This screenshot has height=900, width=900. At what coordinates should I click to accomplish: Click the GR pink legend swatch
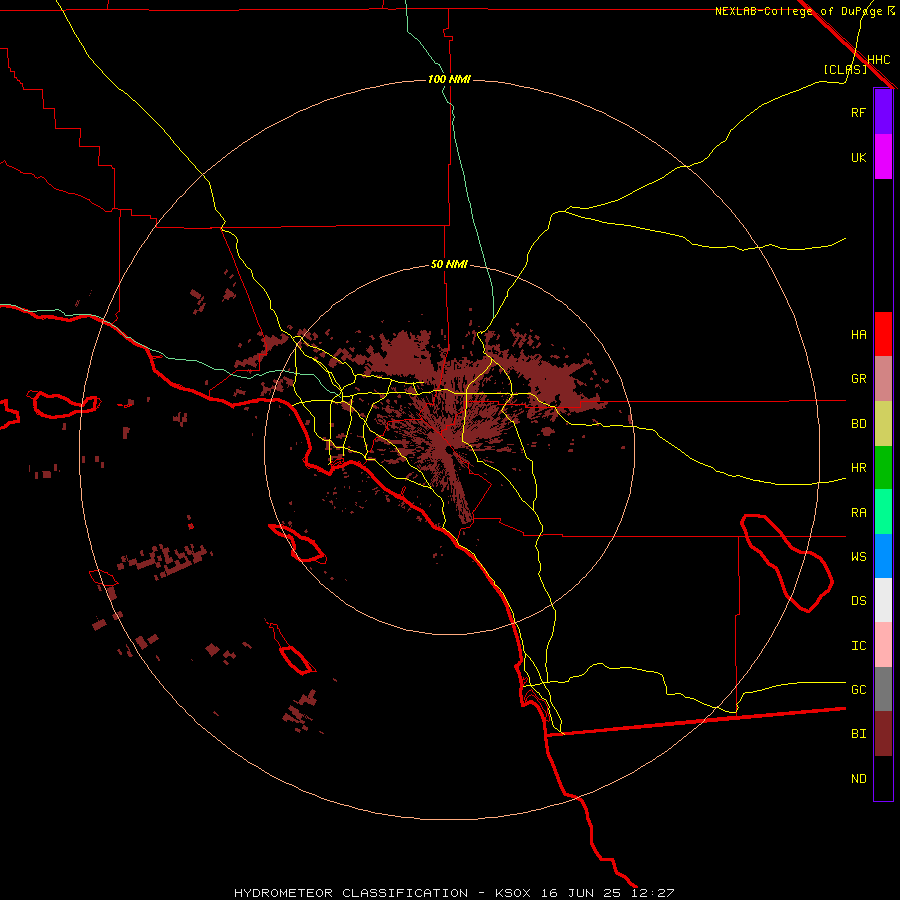pos(883,379)
